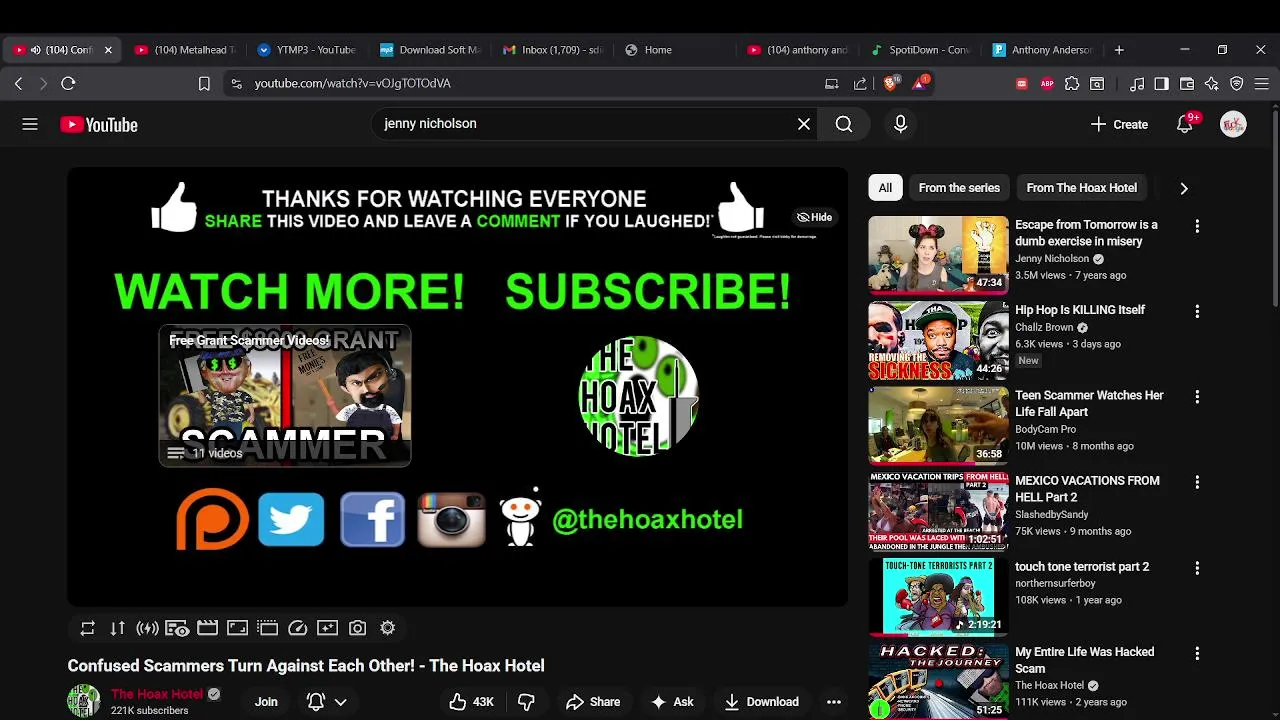
Task: Toggle the browser sidebar panel icon
Action: (1161, 84)
